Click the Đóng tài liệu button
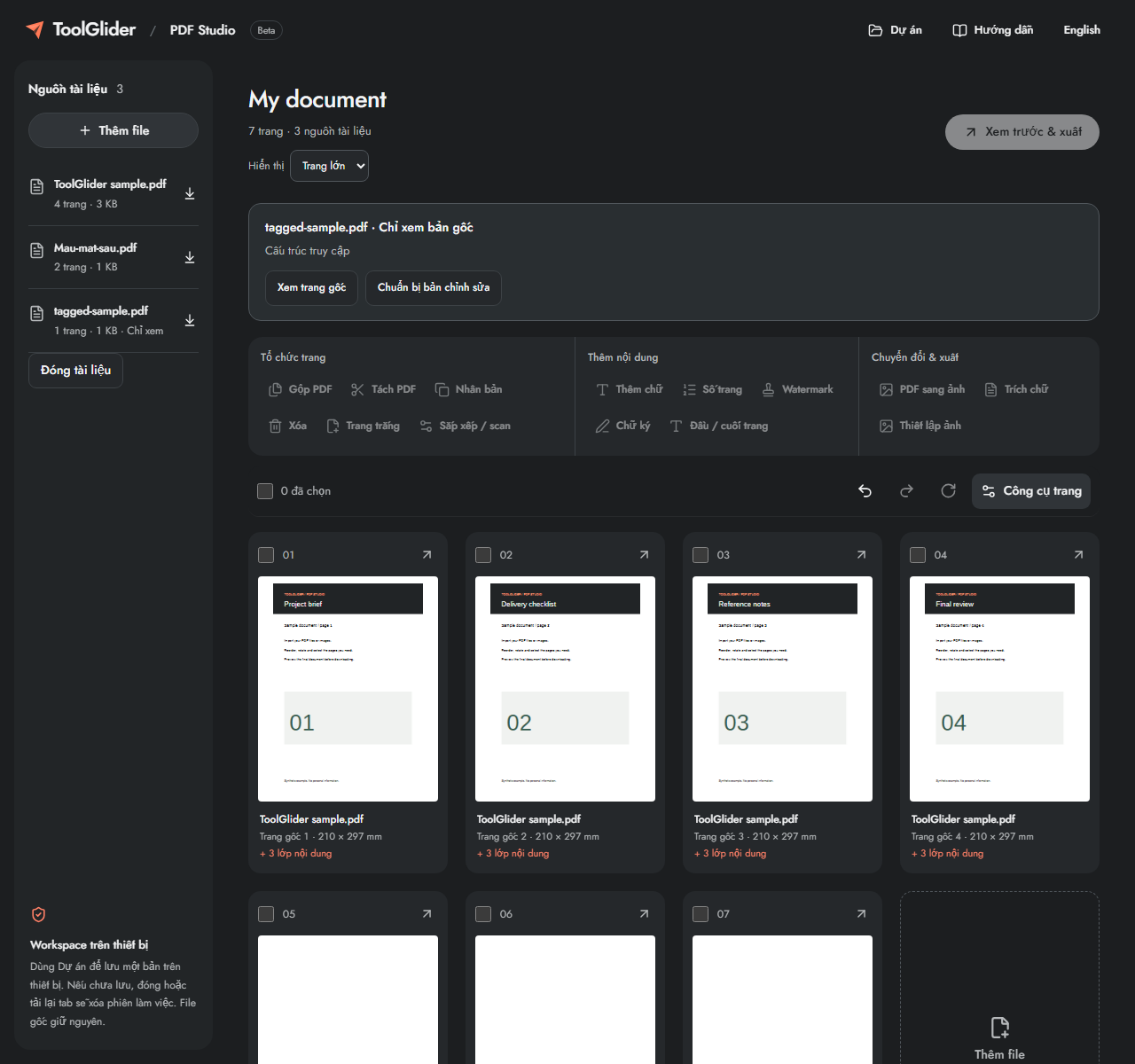Image resolution: width=1135 pixels, height=1064 pixels. (75, 371)
